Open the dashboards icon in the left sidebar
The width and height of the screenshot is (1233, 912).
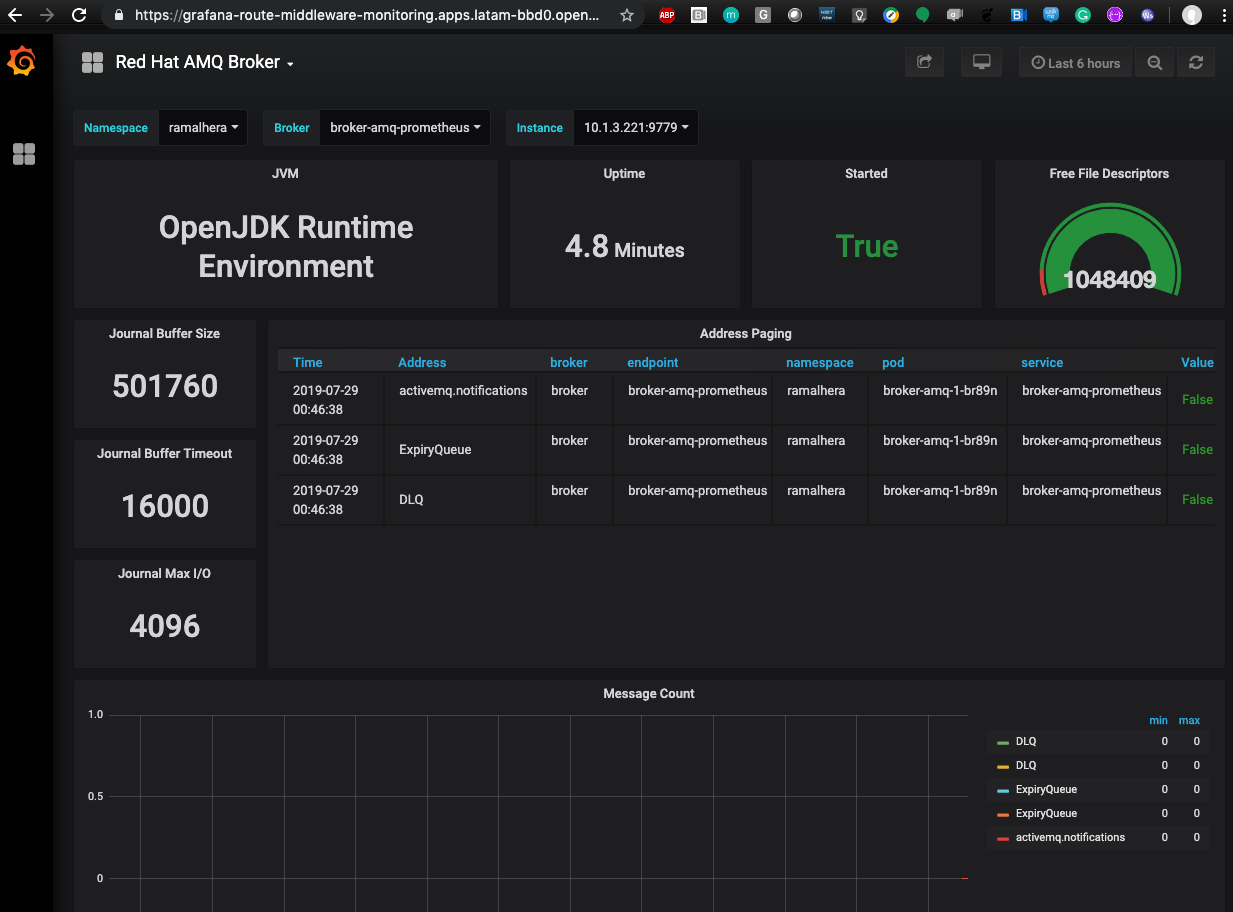(x=23, y=154)
